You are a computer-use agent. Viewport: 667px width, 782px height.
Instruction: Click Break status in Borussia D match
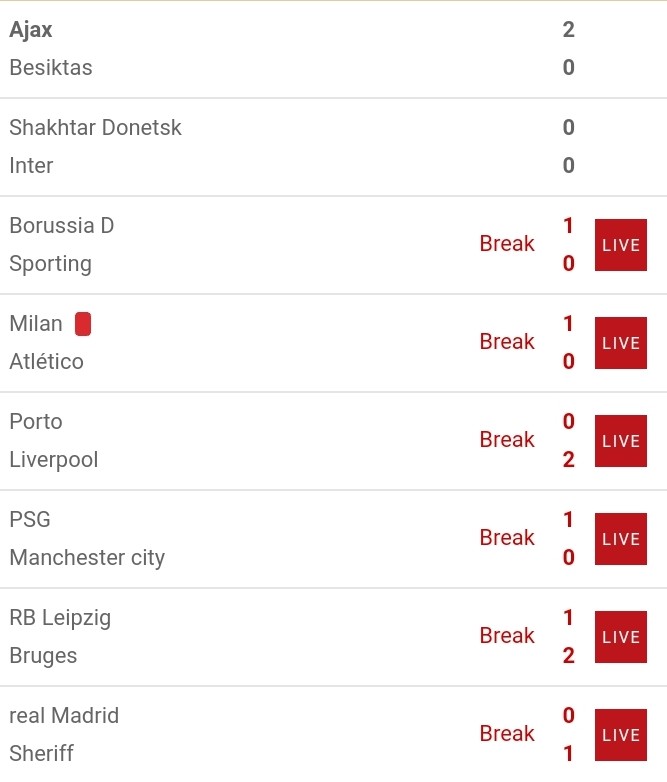(507, 244)
